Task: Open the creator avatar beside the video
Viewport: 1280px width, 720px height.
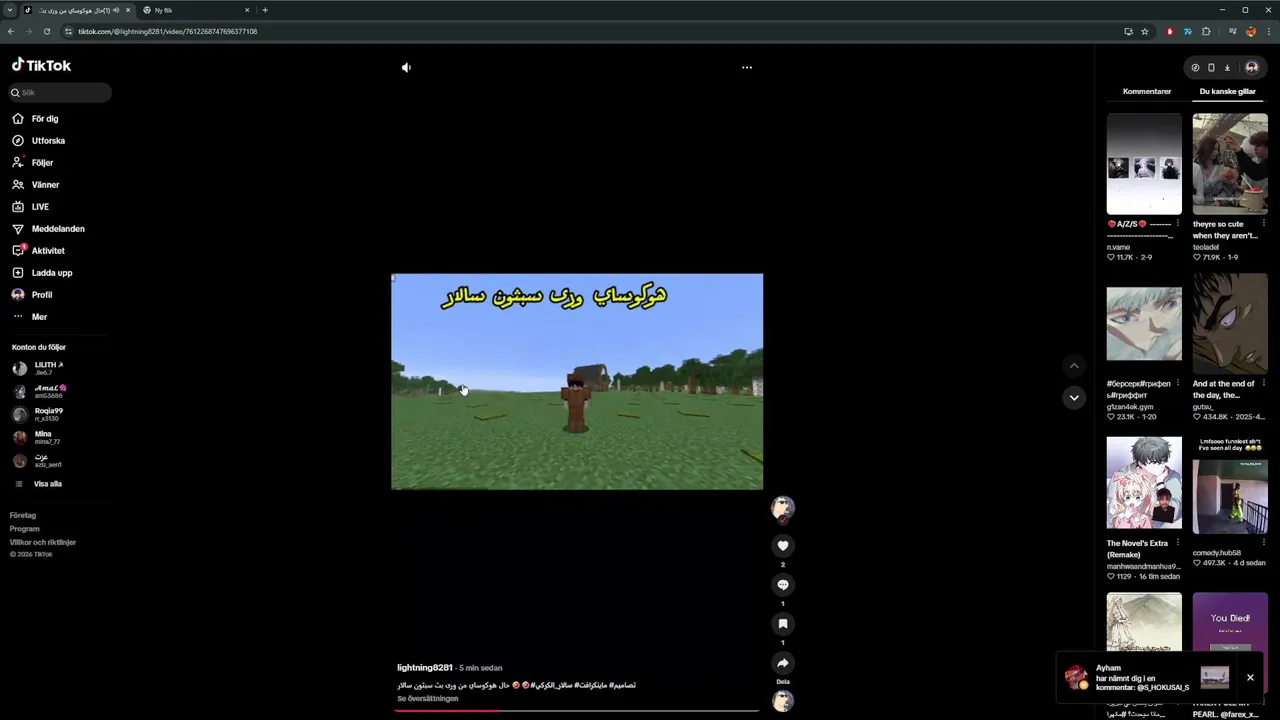Action: point(783,508)
